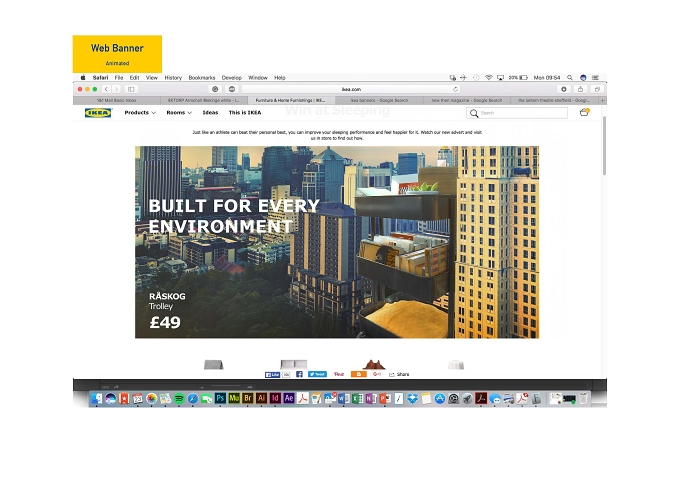Image resolution: width=680 pixels, height=481 pixels.
Task: Open the Bookmarks menu
Action: coord(202,78)
